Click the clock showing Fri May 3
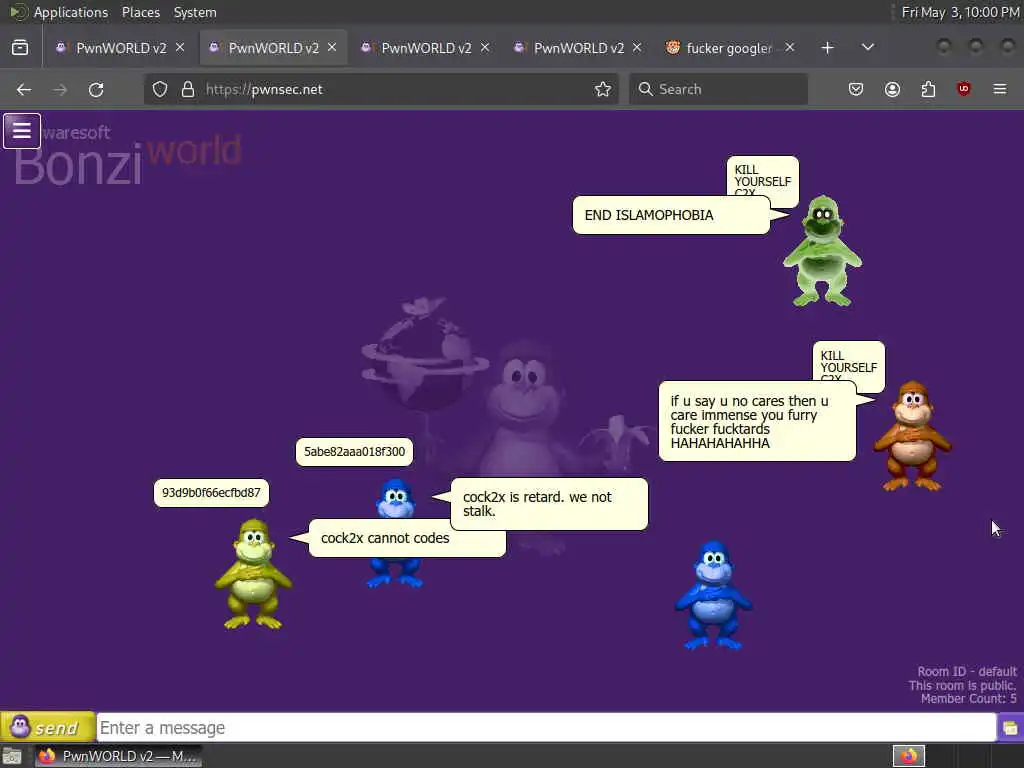This screenshot has width=1024, height=768. 960,12
